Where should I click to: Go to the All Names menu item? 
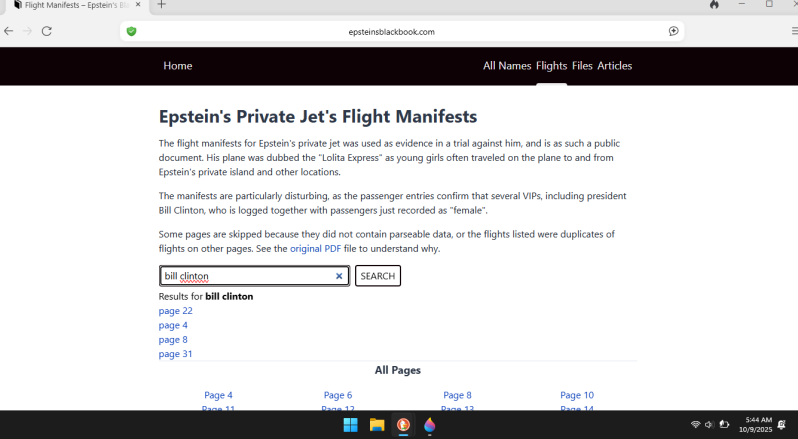(x=507, y=66)
